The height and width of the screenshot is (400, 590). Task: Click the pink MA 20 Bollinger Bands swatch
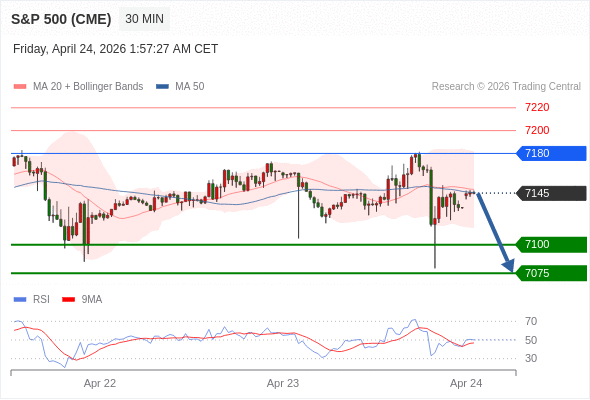coord(20,87)
